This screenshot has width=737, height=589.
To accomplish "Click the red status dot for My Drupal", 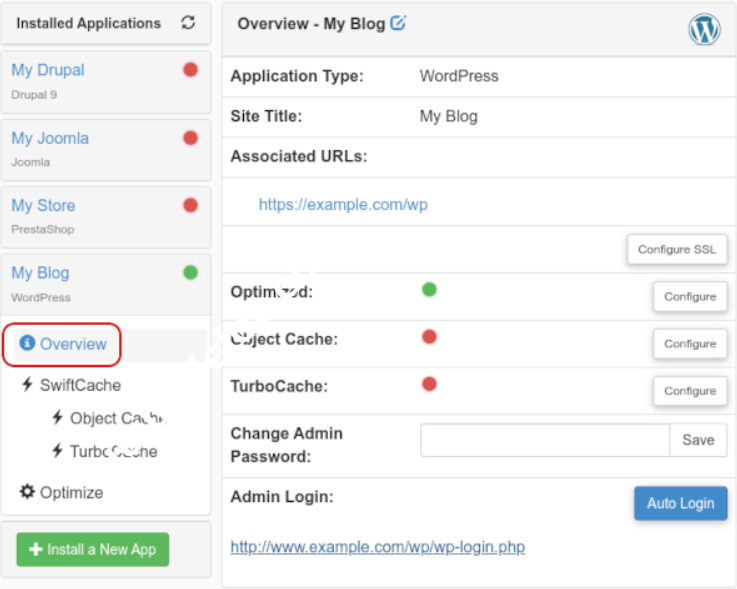I will click(190, 70).
